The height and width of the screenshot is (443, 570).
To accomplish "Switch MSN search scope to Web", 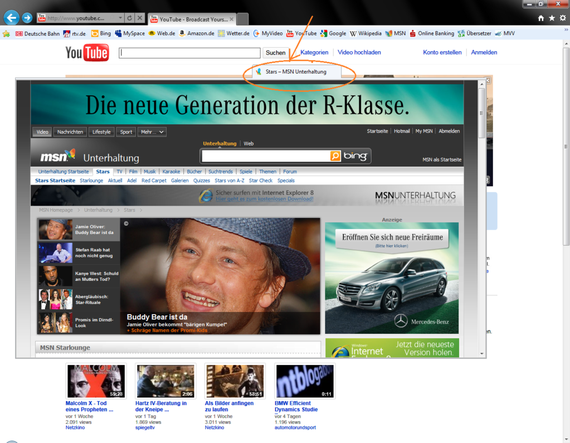I will (x=249, y=144).
